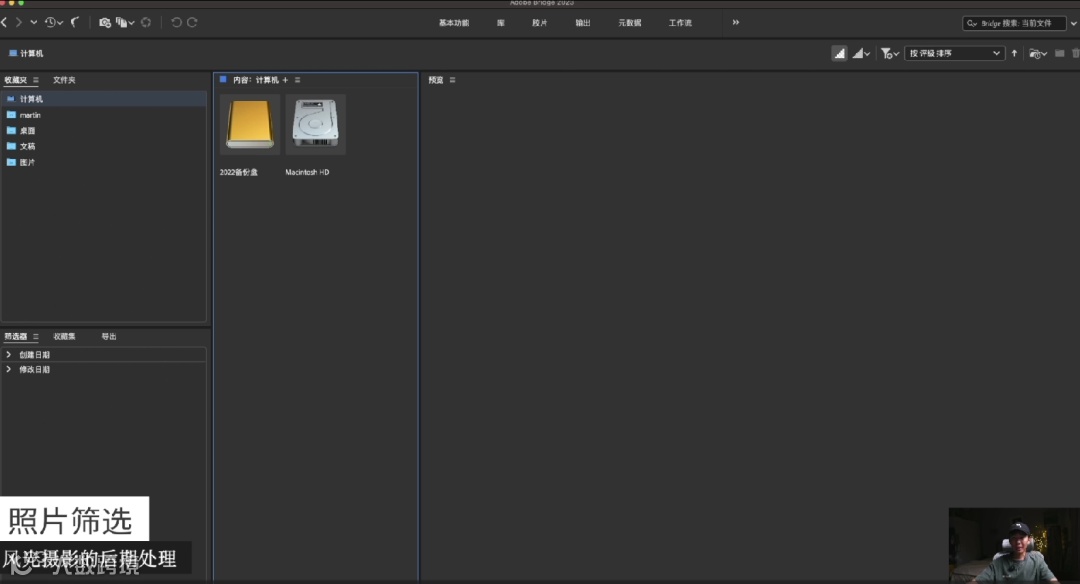Open the recent folder icon dropdown
Viewport: 1080px width, 584px height.
[1038, 53]
